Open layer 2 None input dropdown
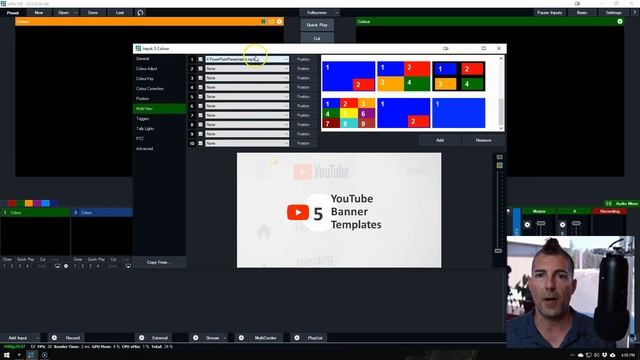Viewport: 640px width, 360px height. pyautogui.click(x=247, y=69)
